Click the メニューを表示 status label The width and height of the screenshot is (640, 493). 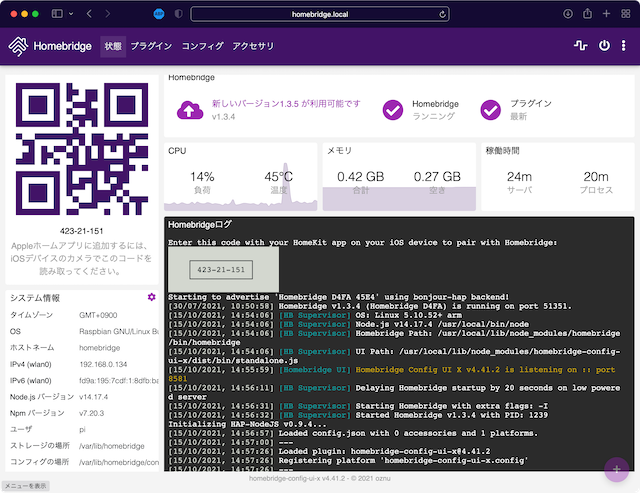25,486
